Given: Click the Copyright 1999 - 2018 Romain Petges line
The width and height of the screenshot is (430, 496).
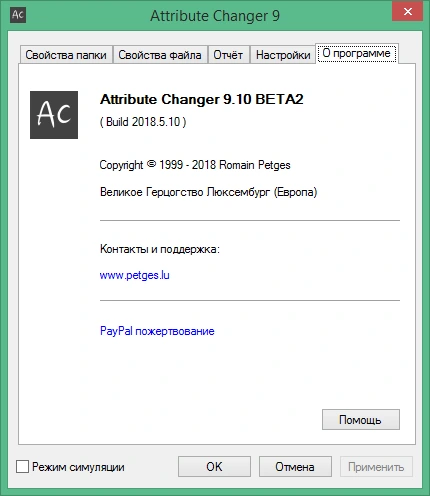Looking at the screenshot, I should click(x=195, y=165).
